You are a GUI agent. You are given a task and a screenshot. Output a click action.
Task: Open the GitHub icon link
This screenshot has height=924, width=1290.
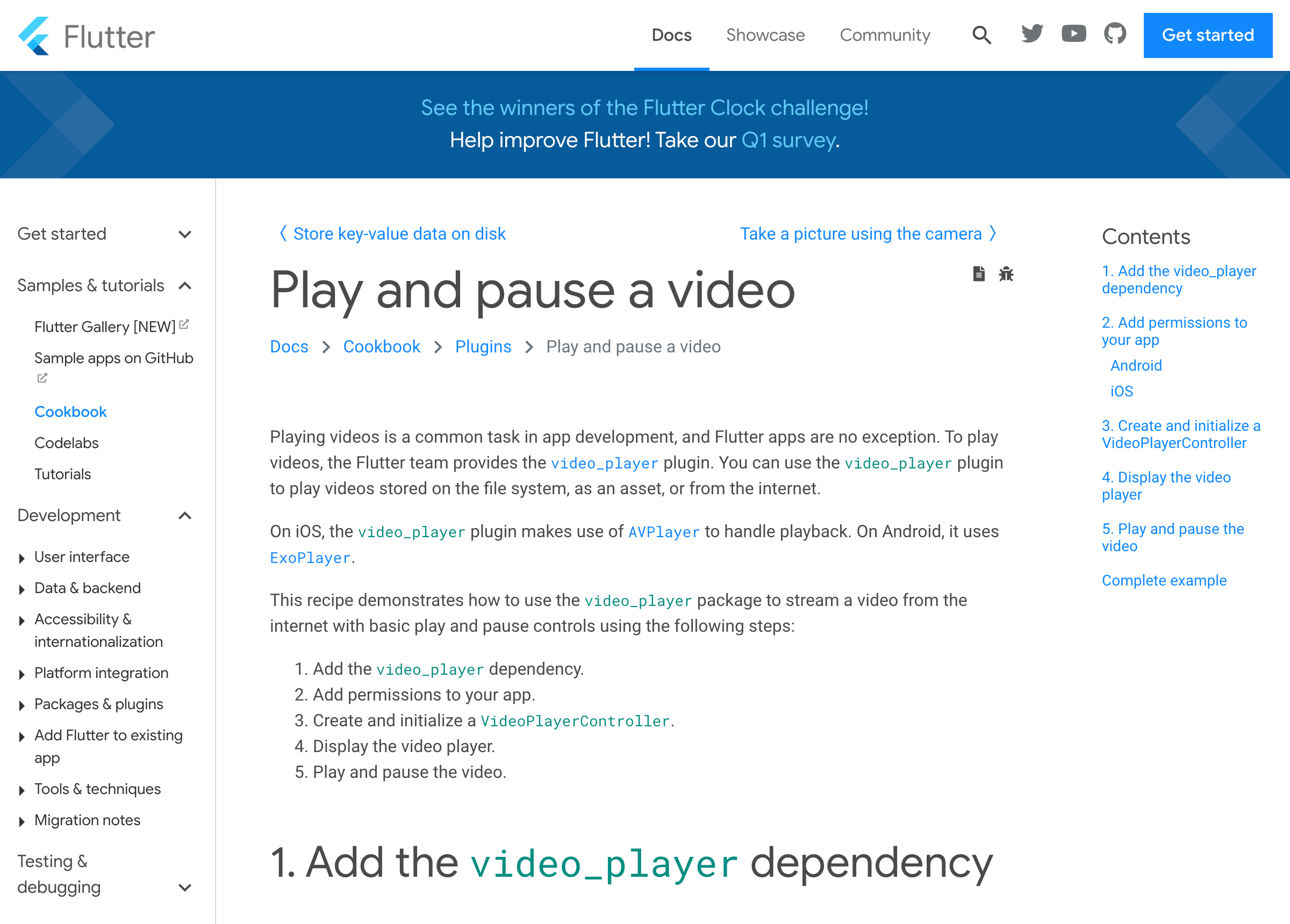1115,34
